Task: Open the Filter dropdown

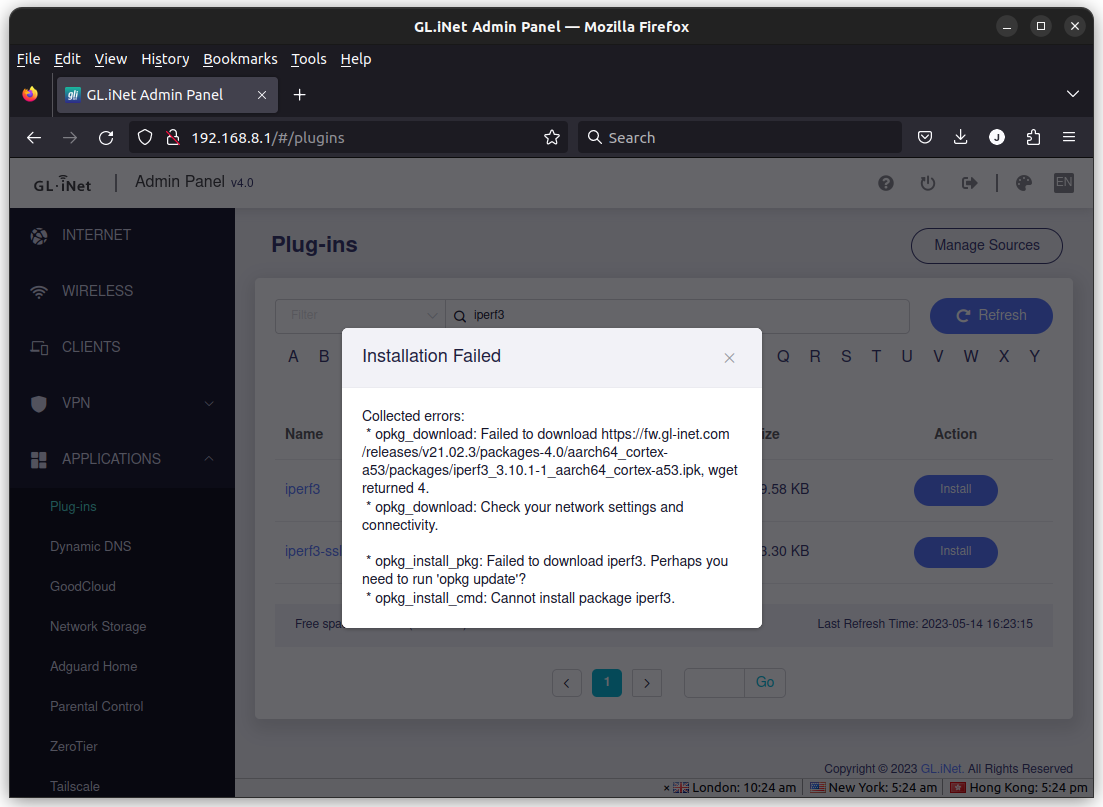Action: (x=360, y=315)
